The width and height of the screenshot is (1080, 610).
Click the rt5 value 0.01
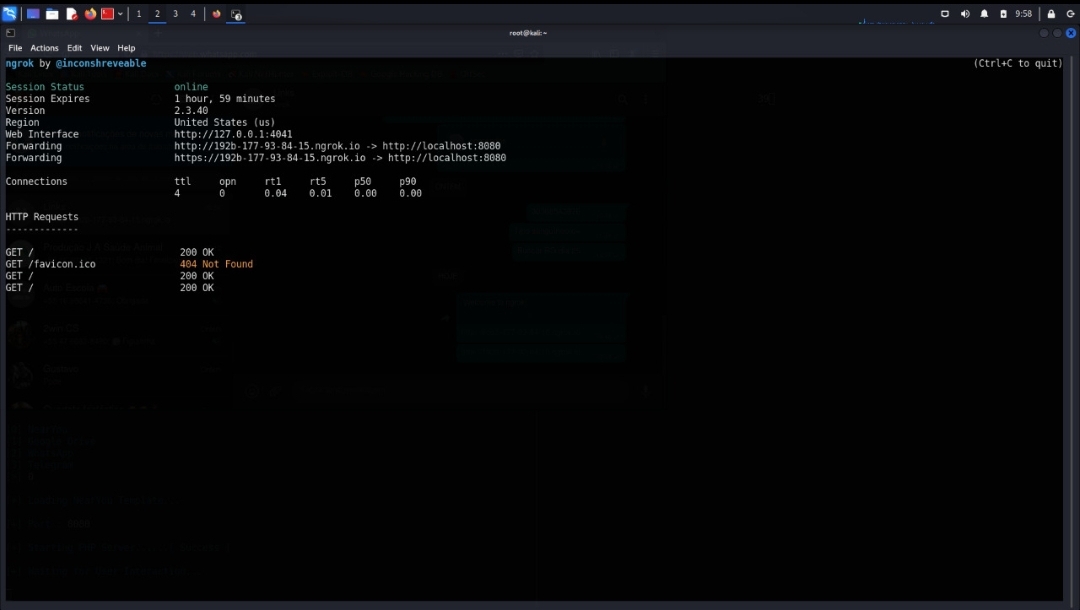click(320, 193)
